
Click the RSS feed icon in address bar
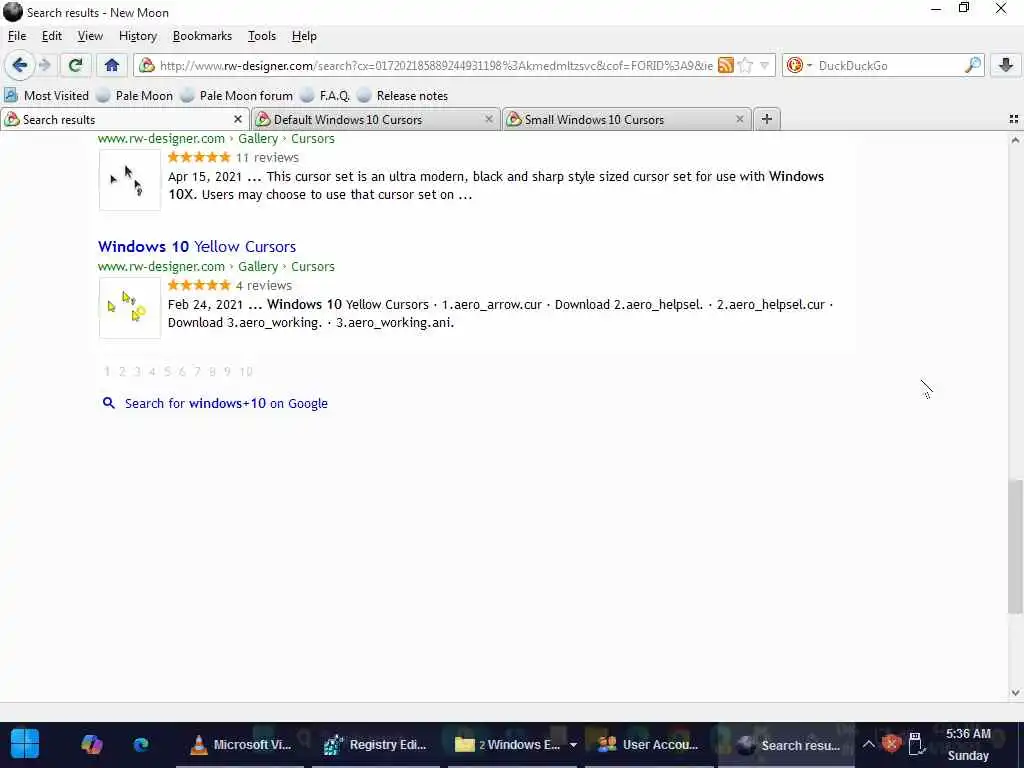[x=725, y=65]
